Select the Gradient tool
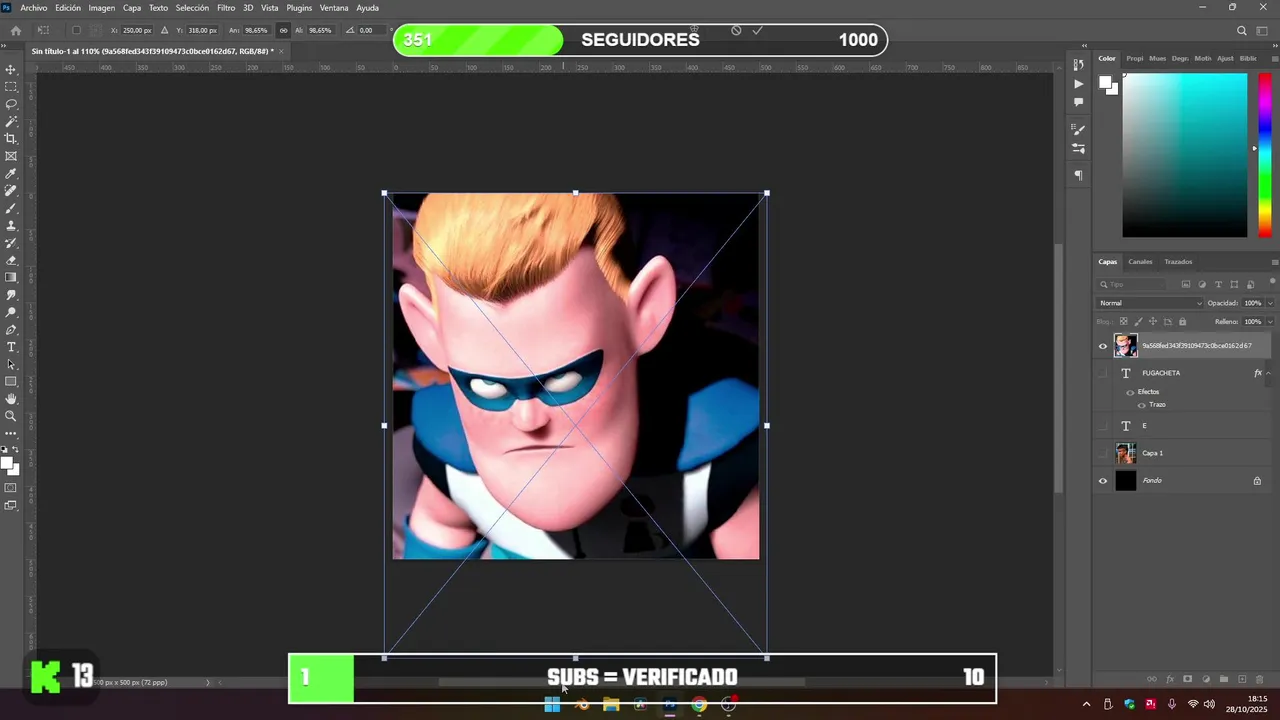The image size is (1280, 720). (11, 278)
